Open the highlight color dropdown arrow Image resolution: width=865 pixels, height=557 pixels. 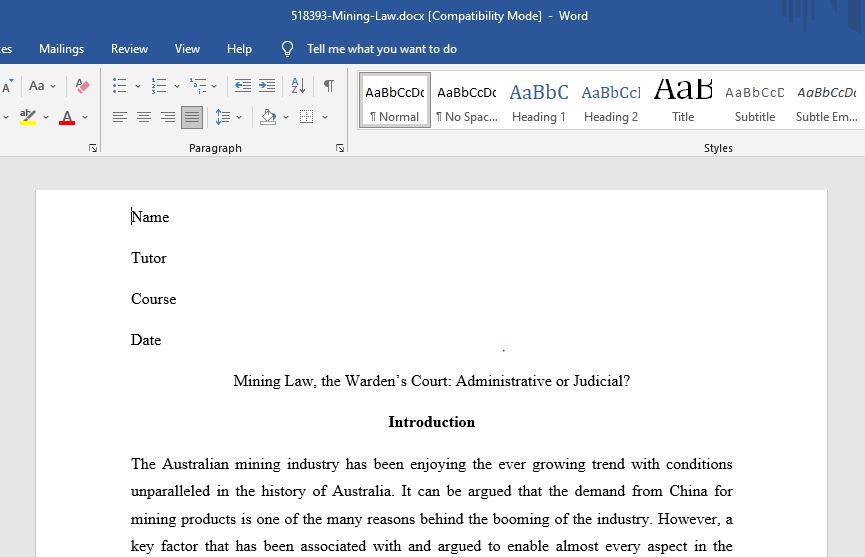(x=46, y=117)
